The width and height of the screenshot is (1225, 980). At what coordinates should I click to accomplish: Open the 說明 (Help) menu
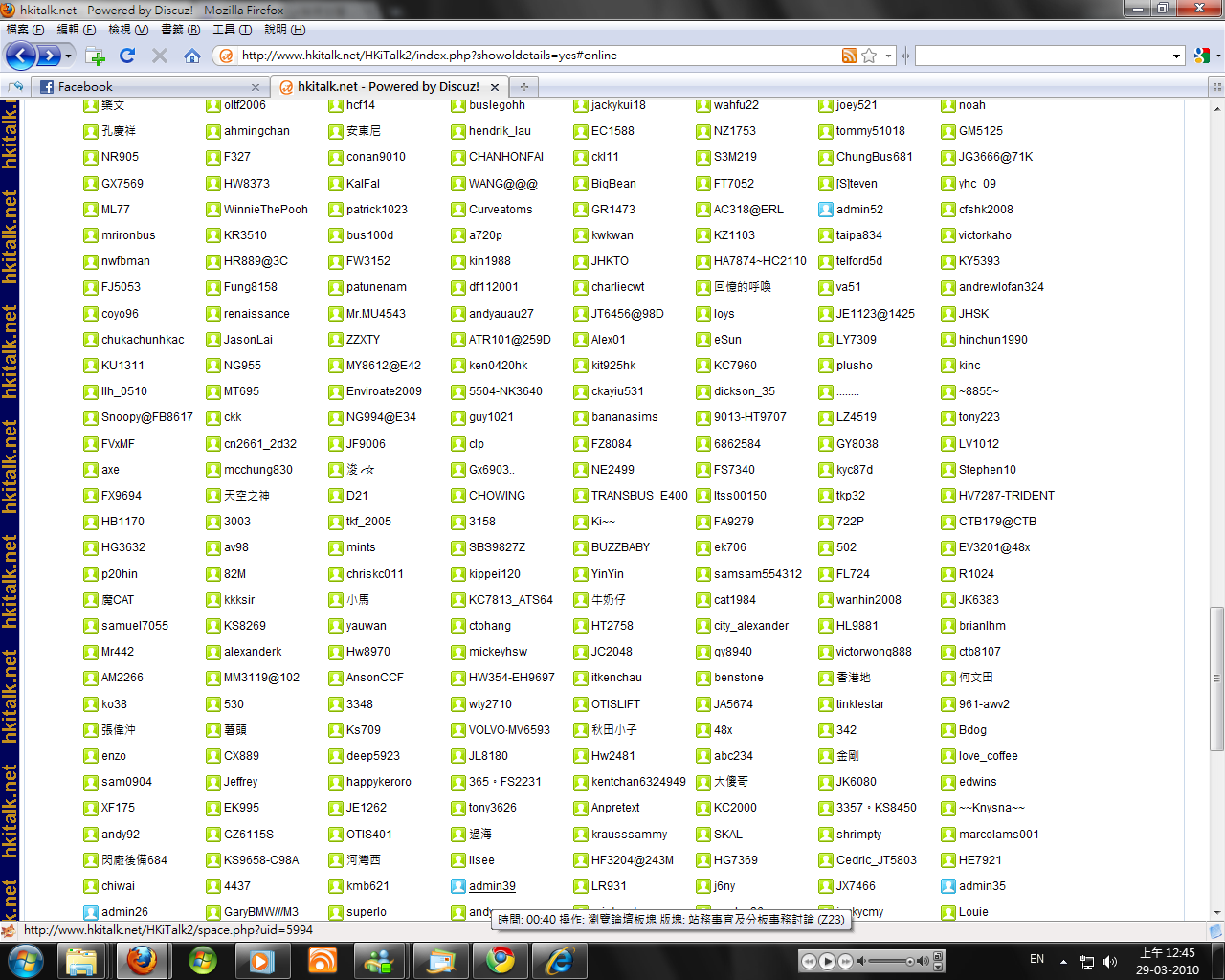[284, 30]
